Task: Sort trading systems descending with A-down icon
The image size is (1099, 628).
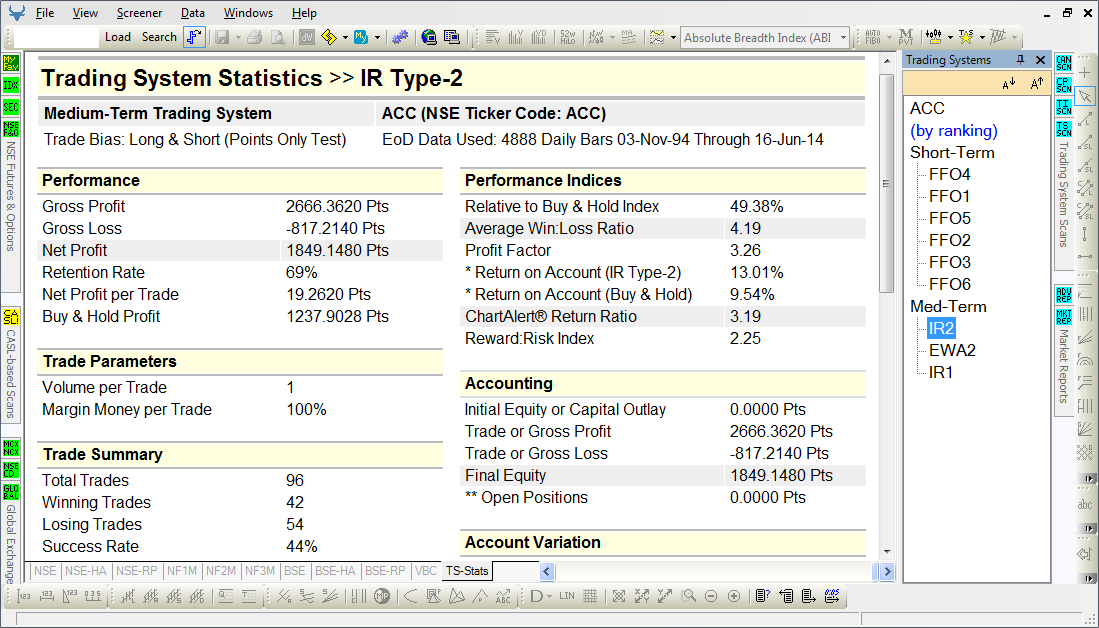Action: coord(1009,84)
